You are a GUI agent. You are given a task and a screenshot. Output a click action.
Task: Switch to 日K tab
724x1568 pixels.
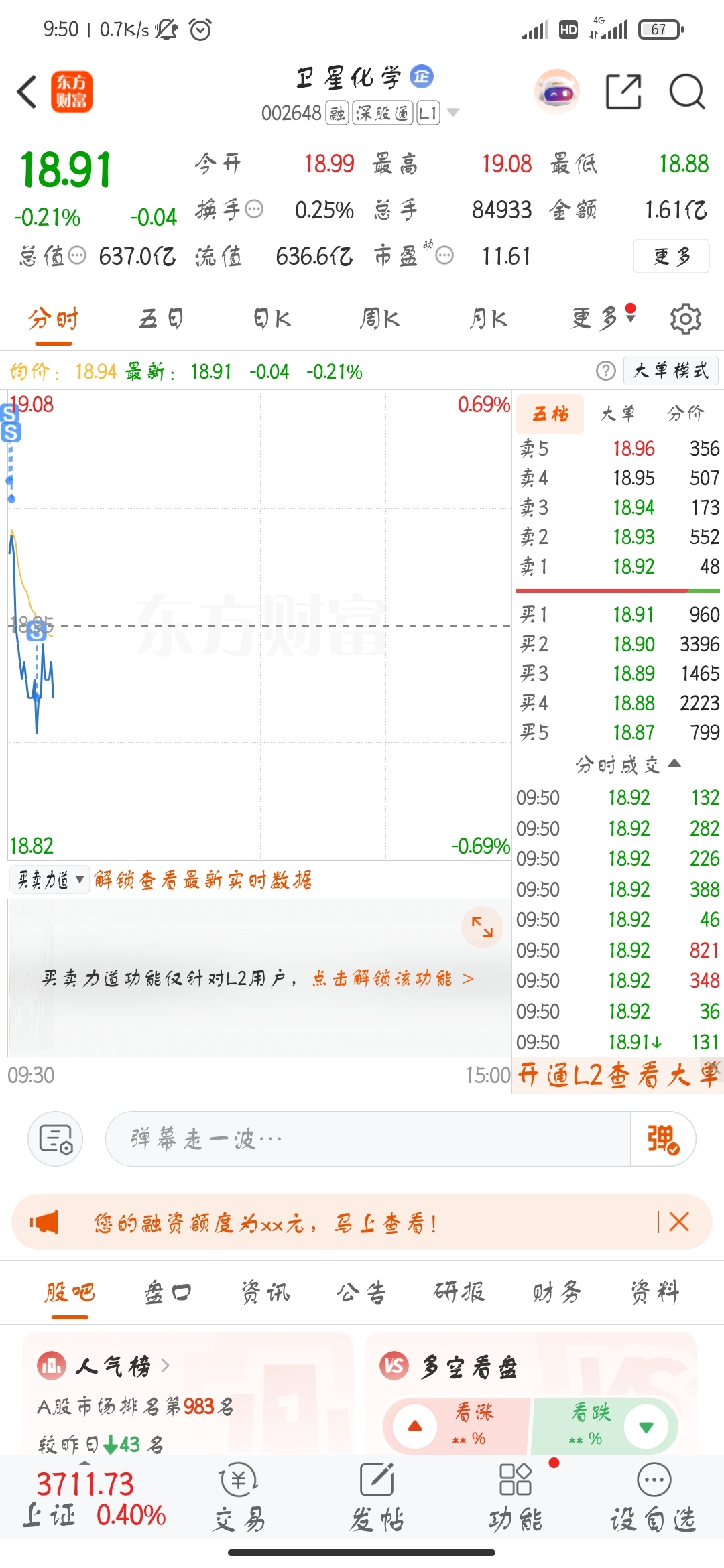point(272,319)
